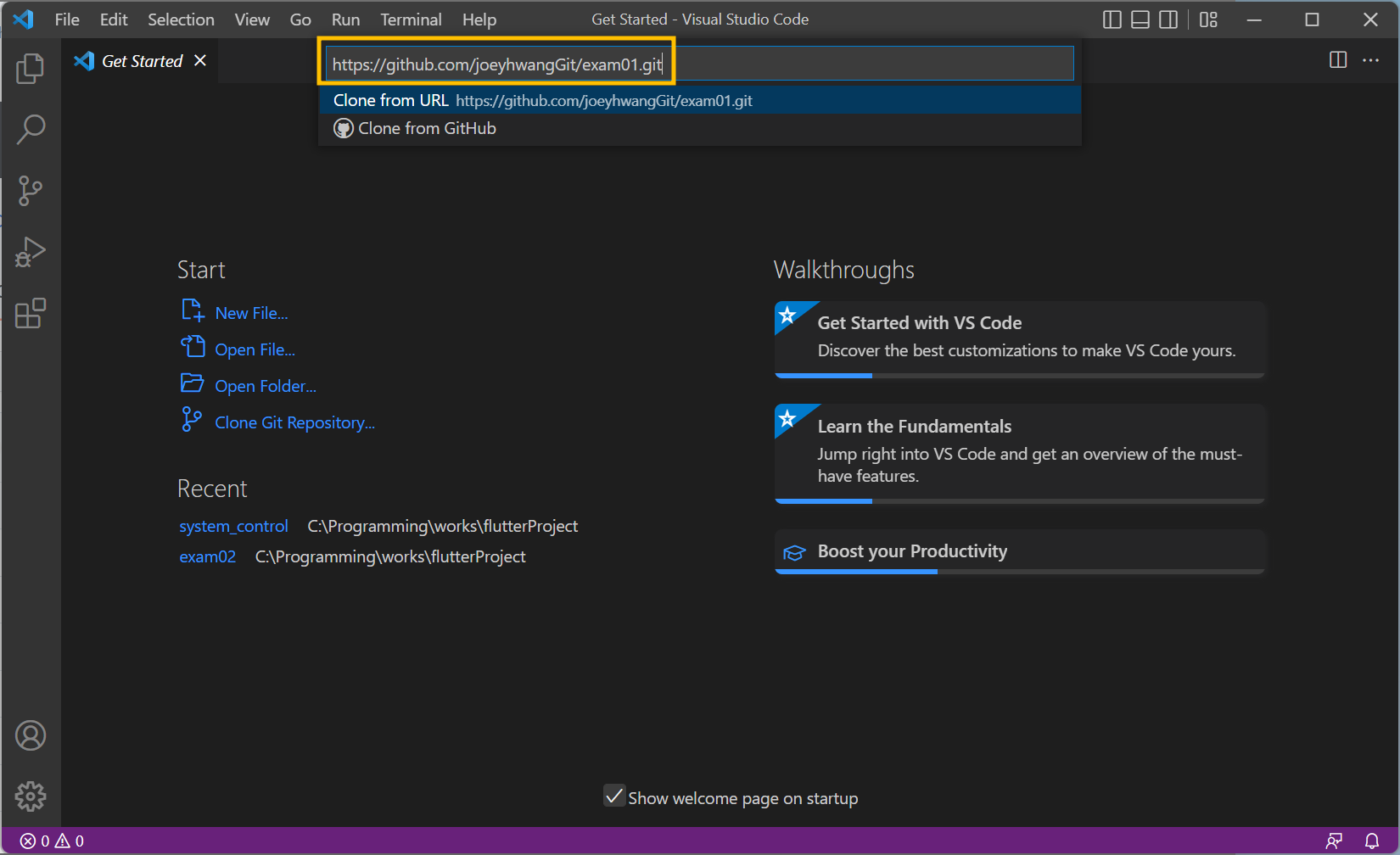Click path C:\Programming\works\flutterProject beside exam02
Image resolution: width=1400 pixels, height=855 pixels.
pyautogui.click(x=390, y=556)
